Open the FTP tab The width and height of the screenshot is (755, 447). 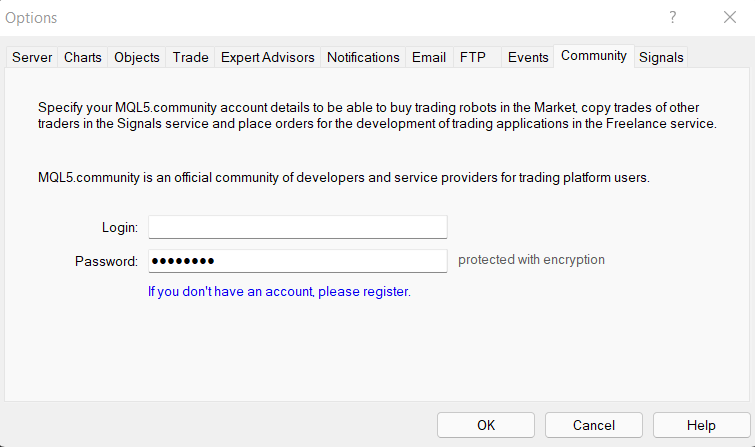click(473, 58)
